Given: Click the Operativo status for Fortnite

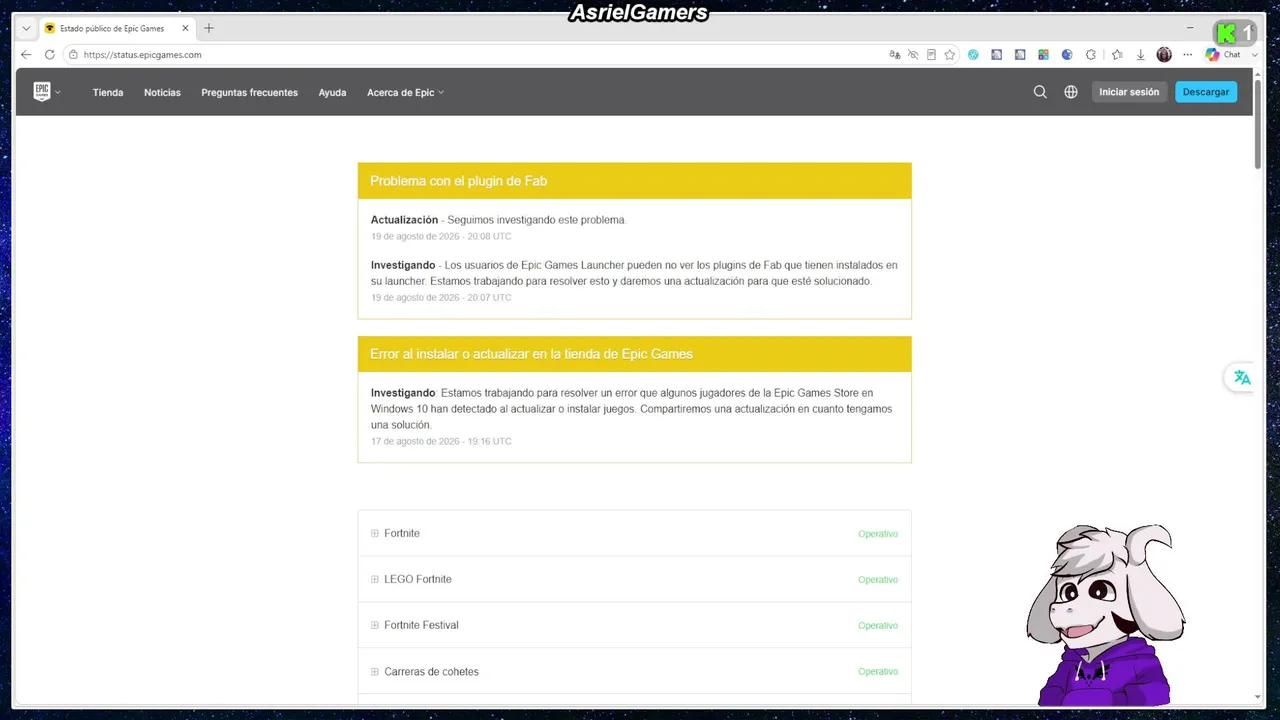Looking at the screenshot, I should point(878,534).
